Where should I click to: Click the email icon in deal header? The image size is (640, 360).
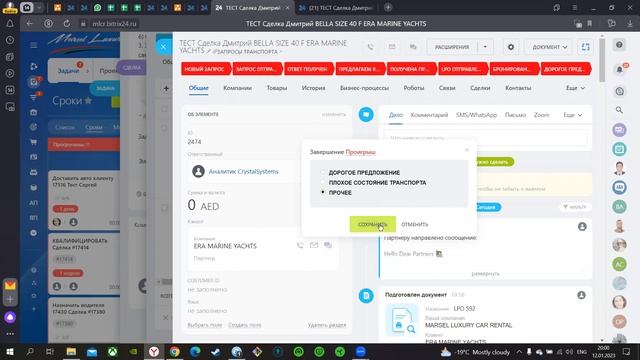(x=392, y=47)
